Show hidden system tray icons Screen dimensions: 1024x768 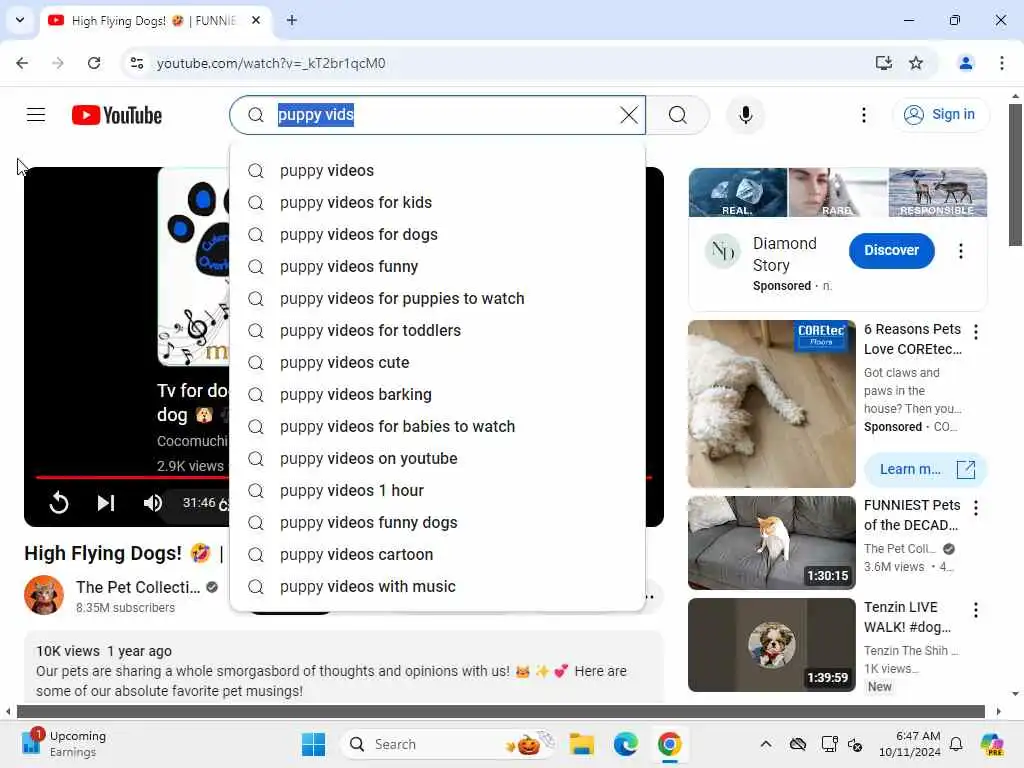click(x=766, y=744)
